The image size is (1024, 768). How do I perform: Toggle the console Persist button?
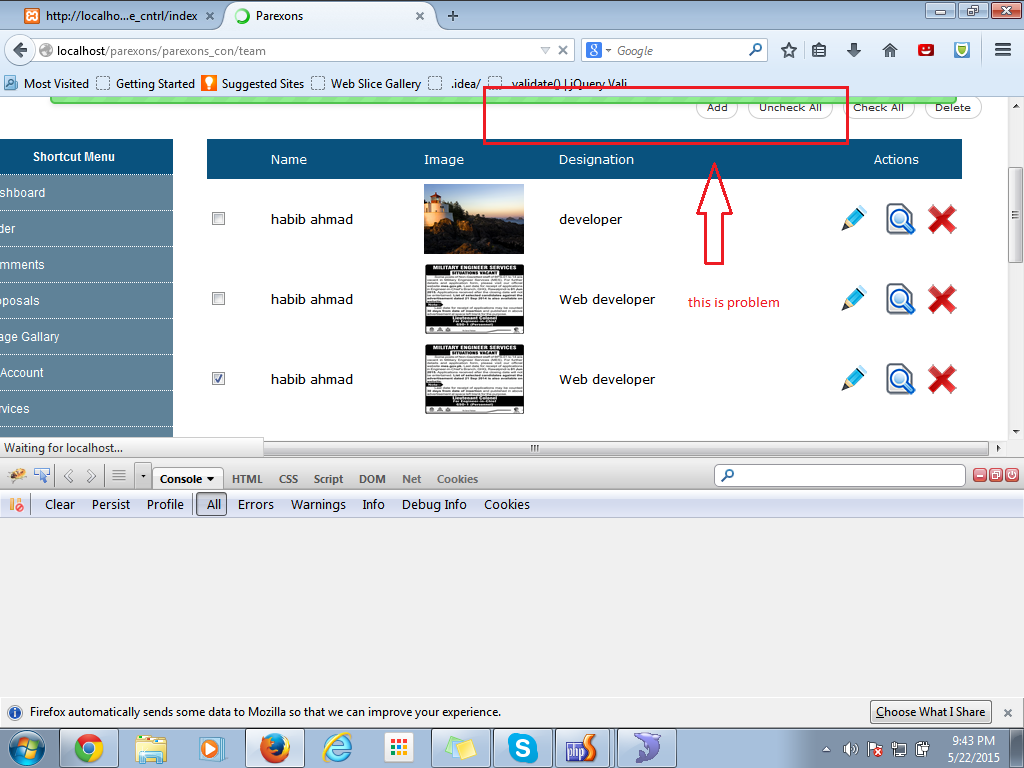[110, 504]
